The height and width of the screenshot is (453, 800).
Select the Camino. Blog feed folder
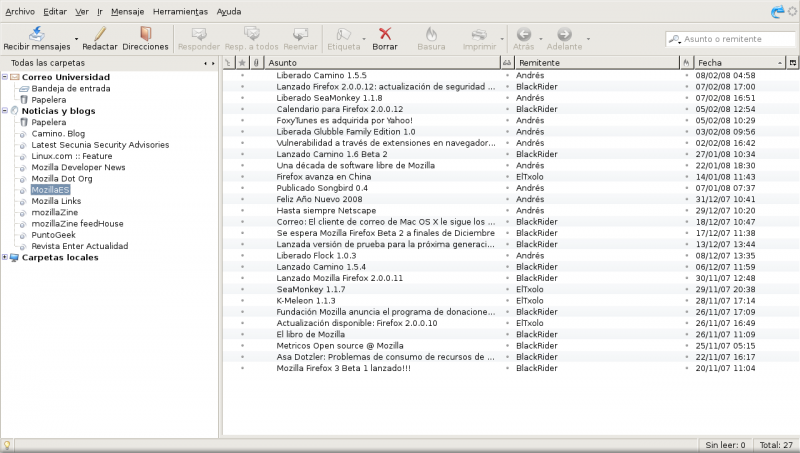pos(58,134)
